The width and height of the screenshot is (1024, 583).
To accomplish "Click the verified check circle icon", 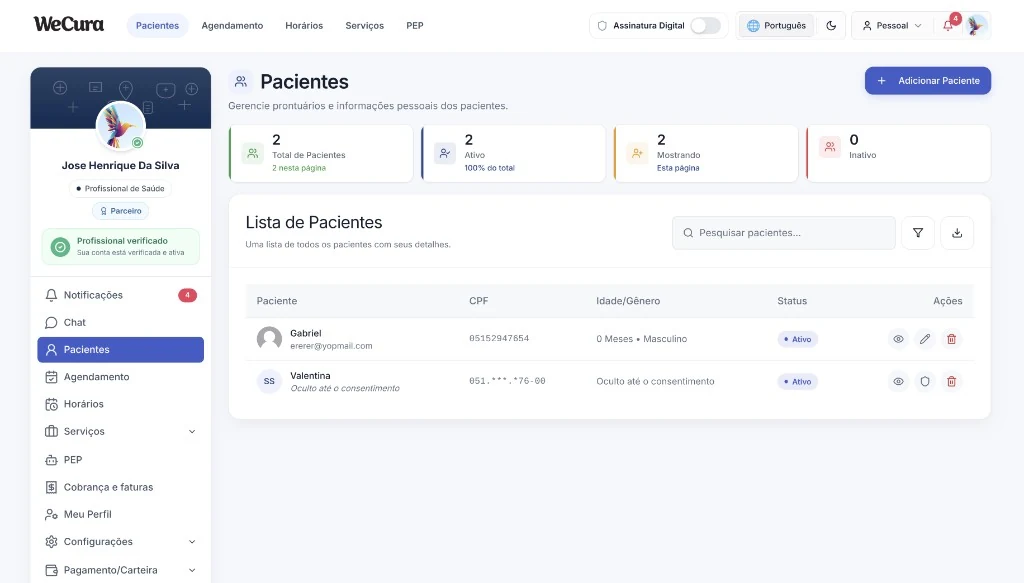I will pyautogui.click(x=60, y=247).
